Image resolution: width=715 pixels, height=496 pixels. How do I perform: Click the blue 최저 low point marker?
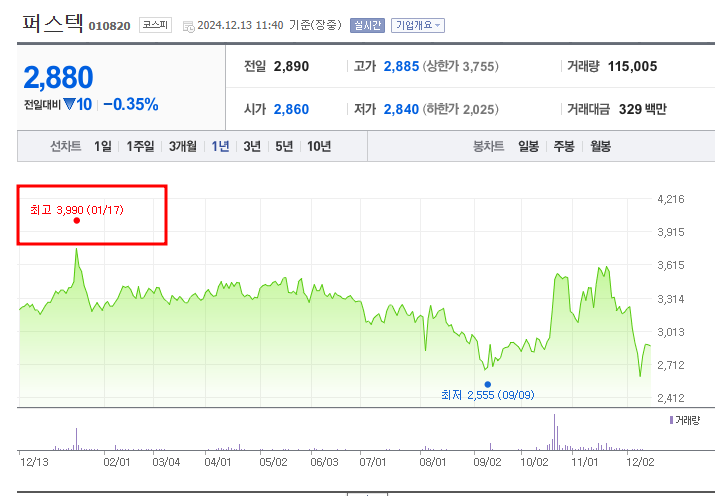click(487, 384)
